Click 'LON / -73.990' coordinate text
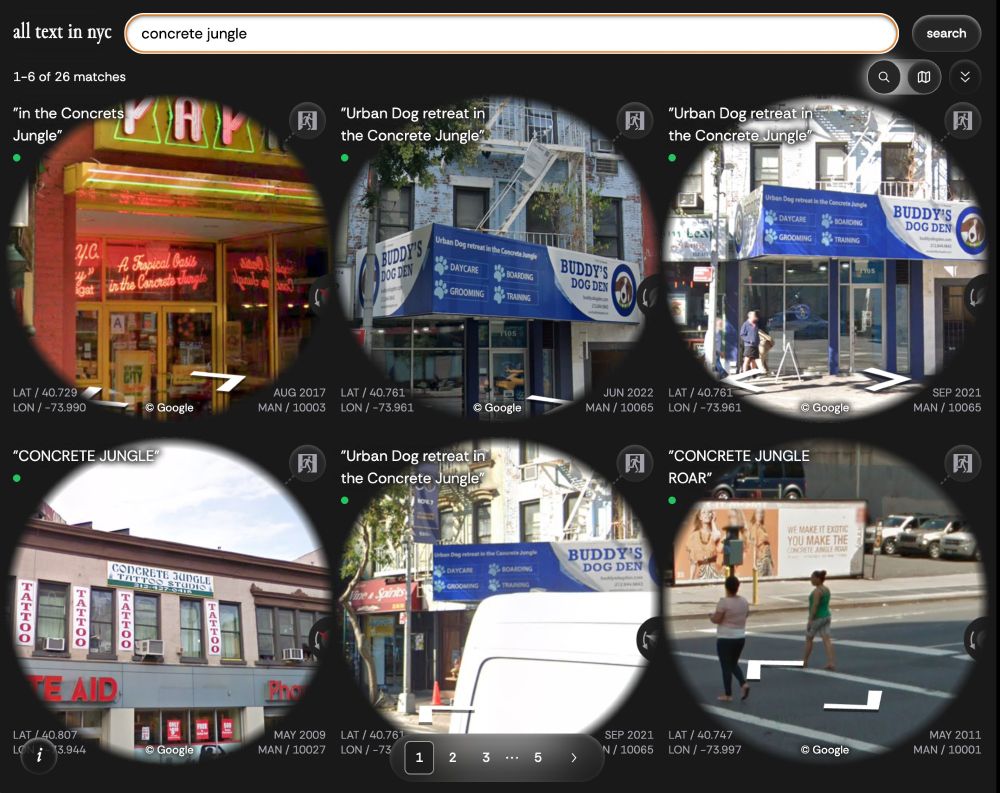The height and width of the screenshot is (793, 1000). [49, 408]
